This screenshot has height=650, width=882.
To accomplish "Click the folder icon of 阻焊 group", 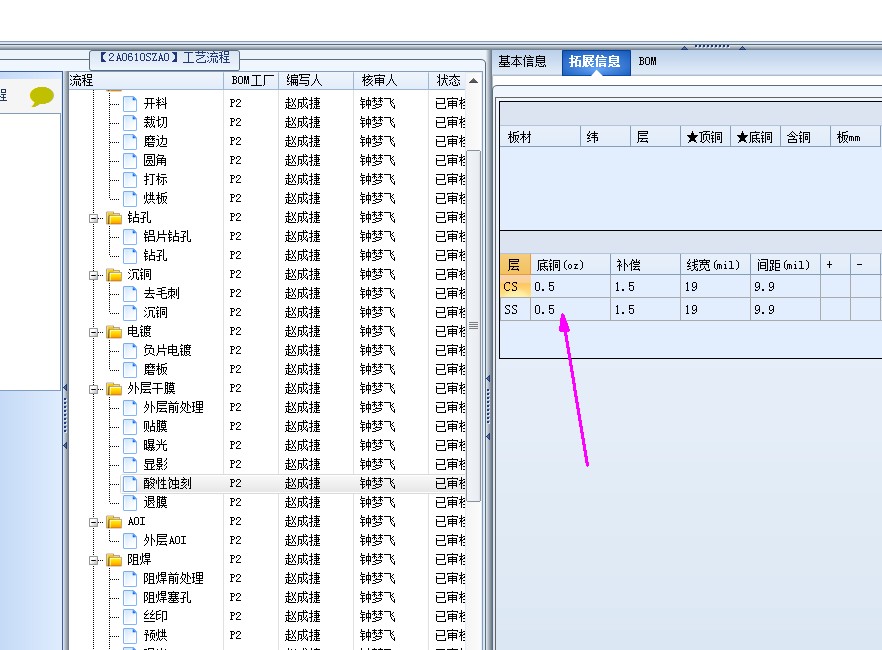I will [x=114, y=560].
